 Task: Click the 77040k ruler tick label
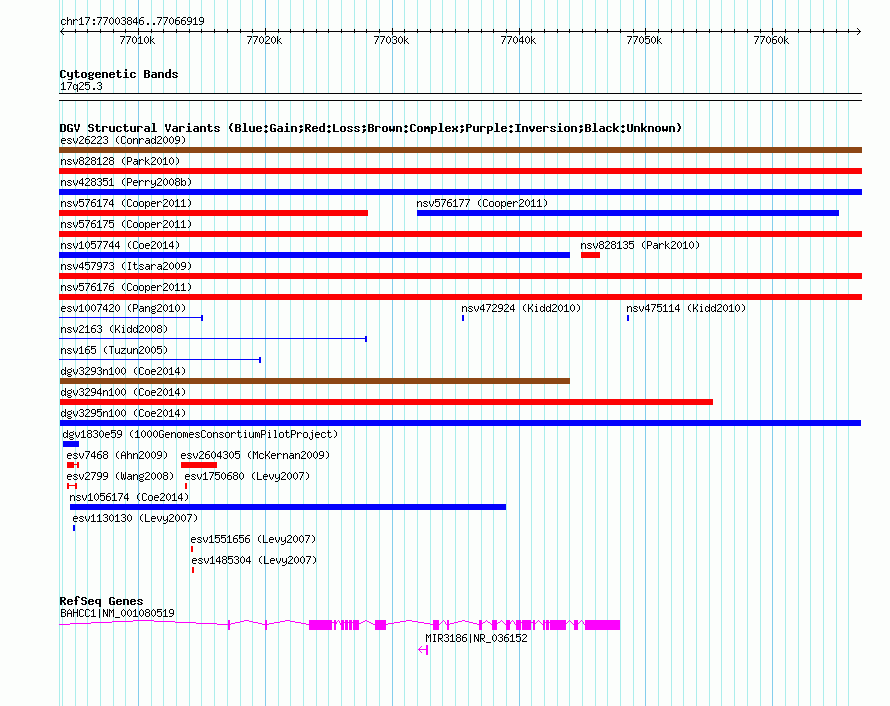point(518,40)
